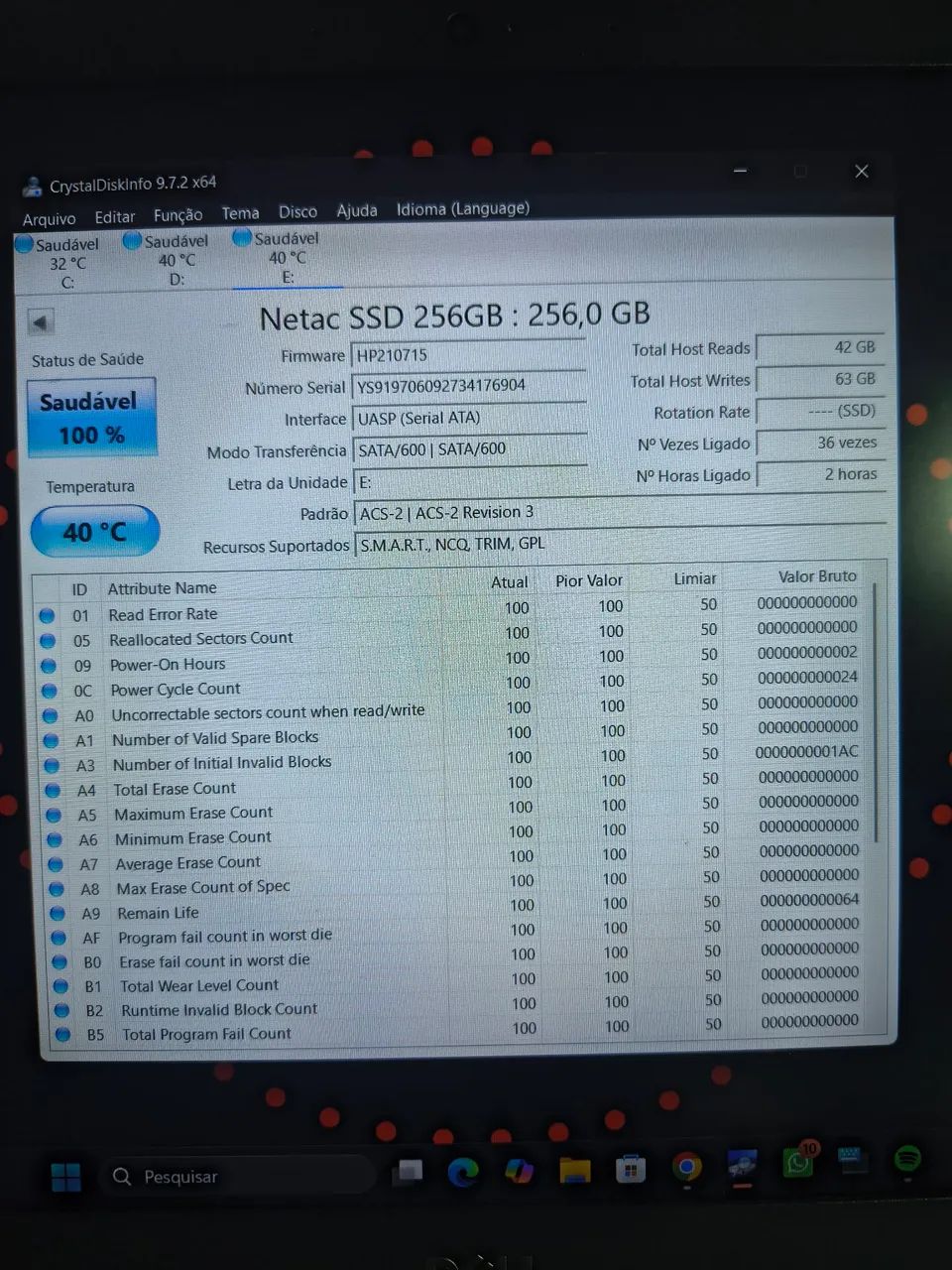Image resolution: width=952 pixels, height=1270 pixels.
Task: Click the Modo Transferência field
Action: [470, 449]
